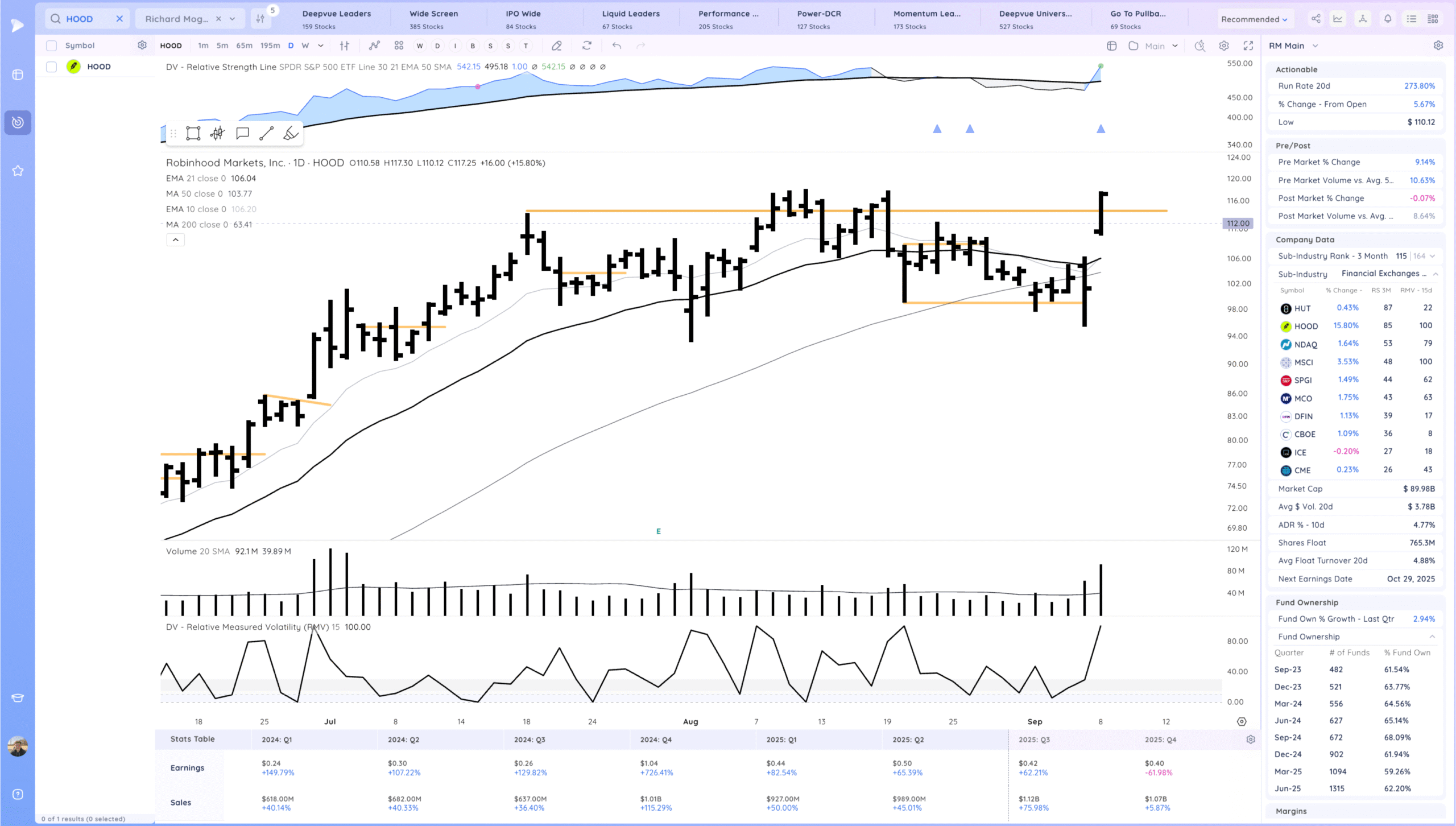Open the IPO Wide screen tab
The height and width of the screenshot is (826, 1456).
(523, 19)
